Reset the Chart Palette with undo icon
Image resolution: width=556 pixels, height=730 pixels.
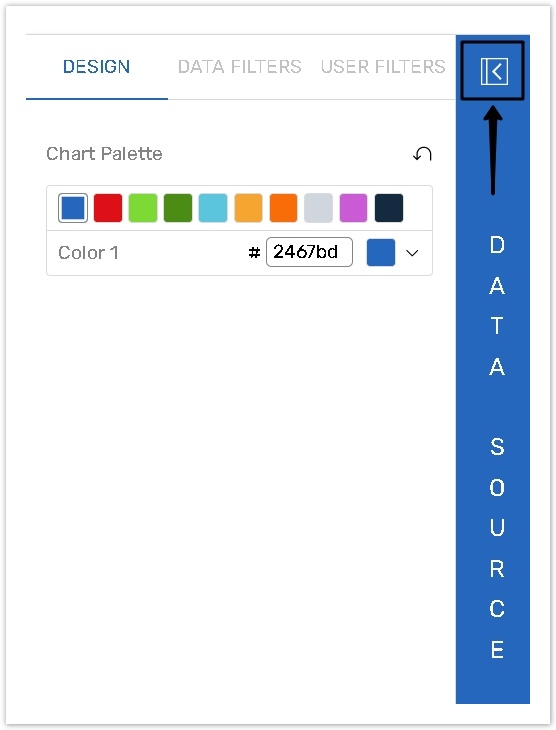(422, 154)
